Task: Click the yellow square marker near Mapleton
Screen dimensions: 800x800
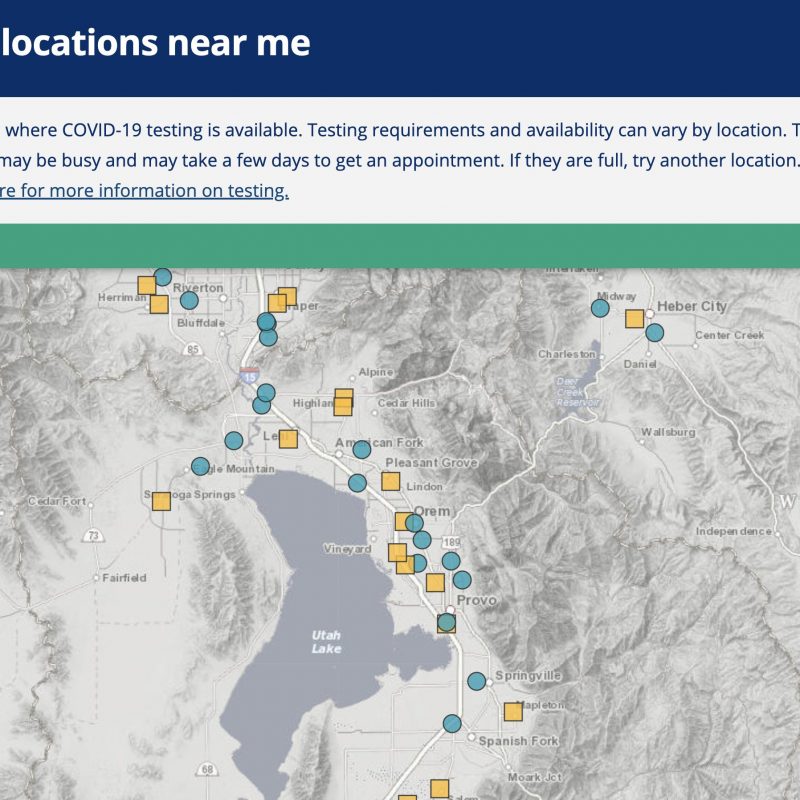Action: 513,712
